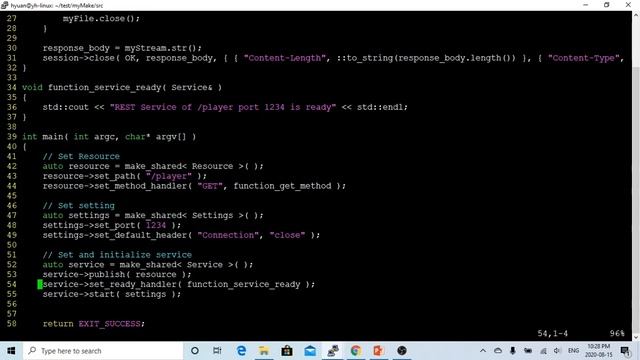This screenshot has width=640, height=360.
Task: Show hidden system tray icons
Action: (483, 351)
